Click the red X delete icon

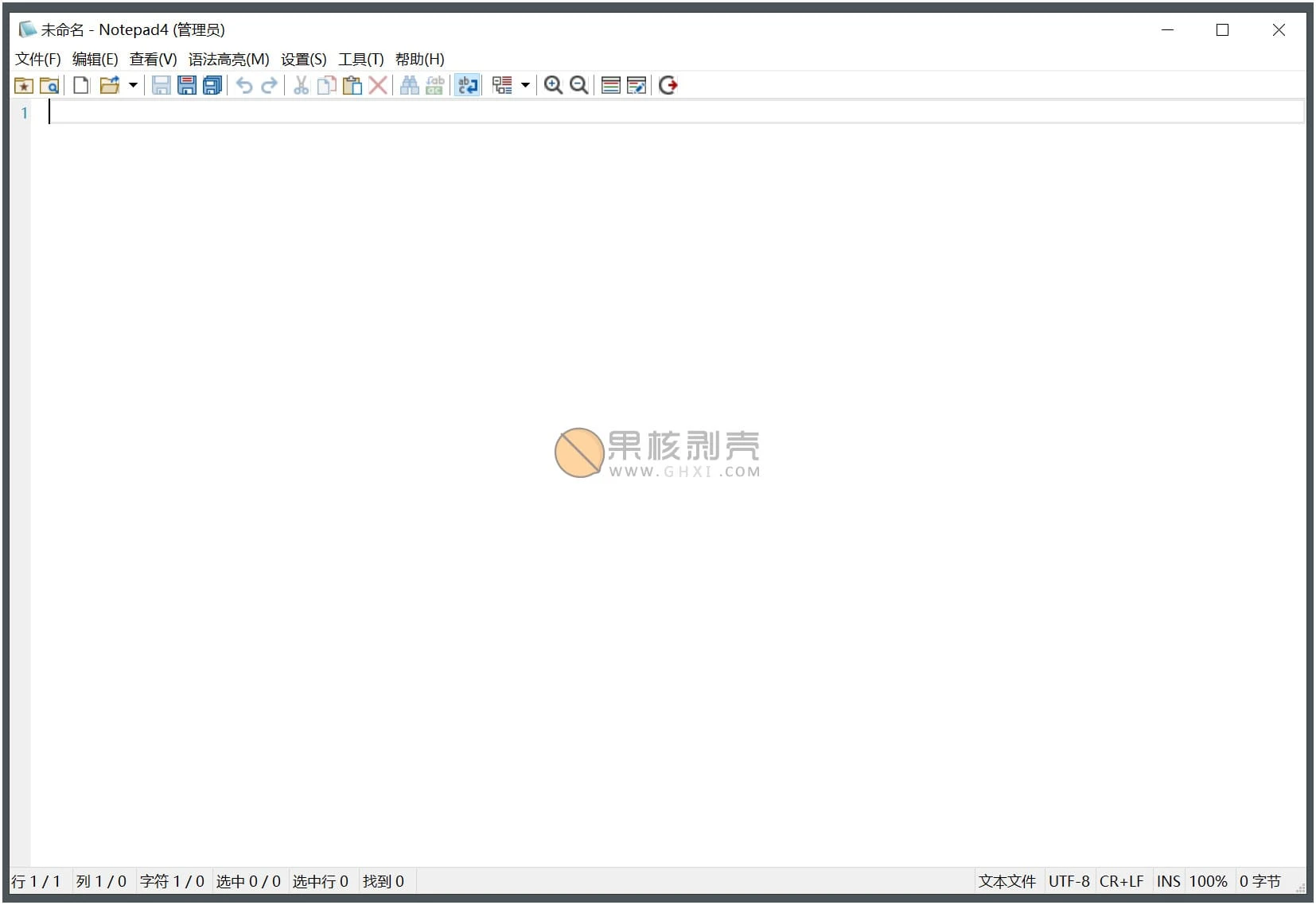pyautogui.click(x=379, y=85)
